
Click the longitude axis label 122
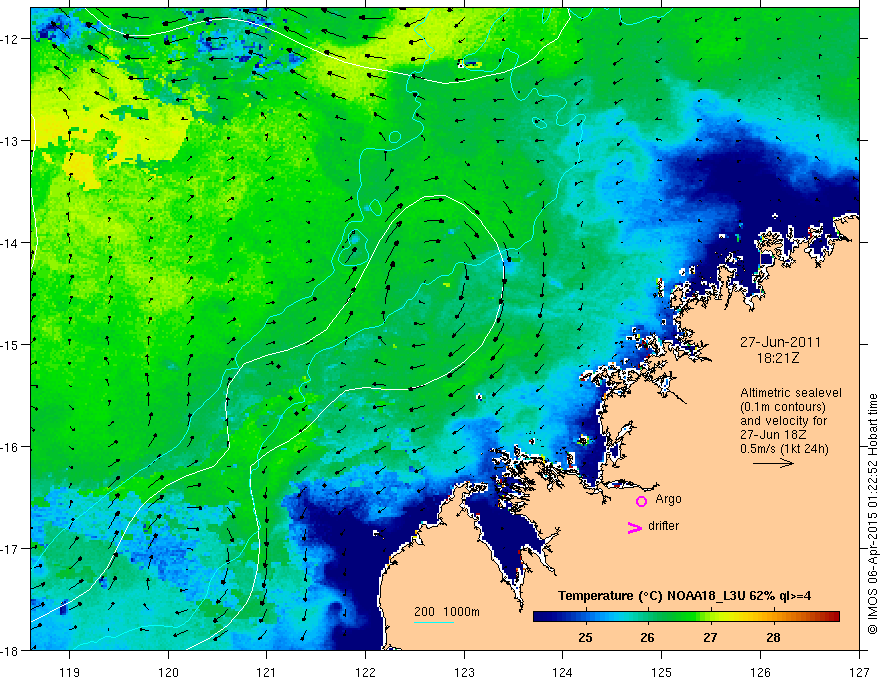click(x=365, y=672)
